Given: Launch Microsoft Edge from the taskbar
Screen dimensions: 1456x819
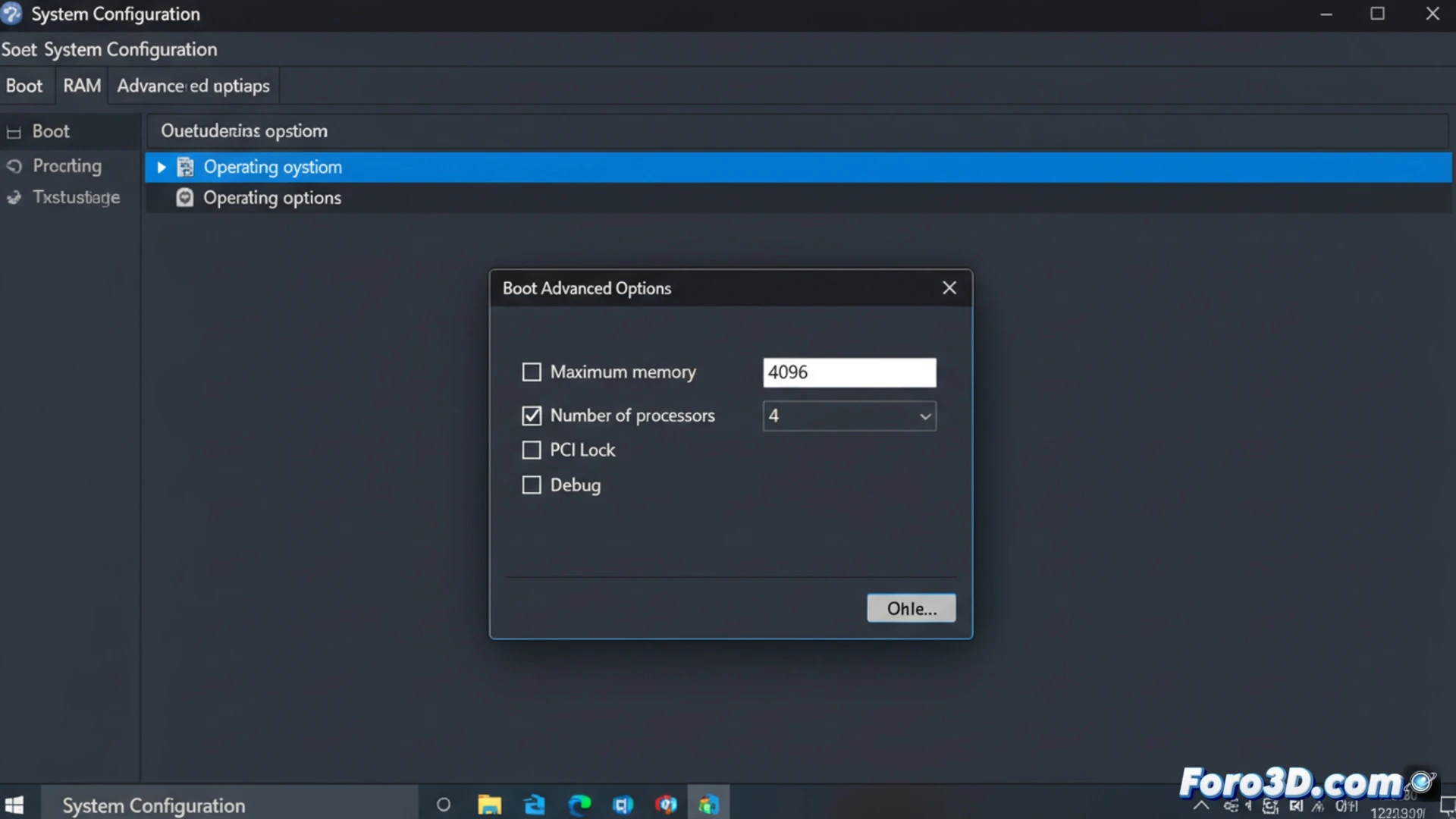Looking at the screenshot, I should tap(580, 805).
